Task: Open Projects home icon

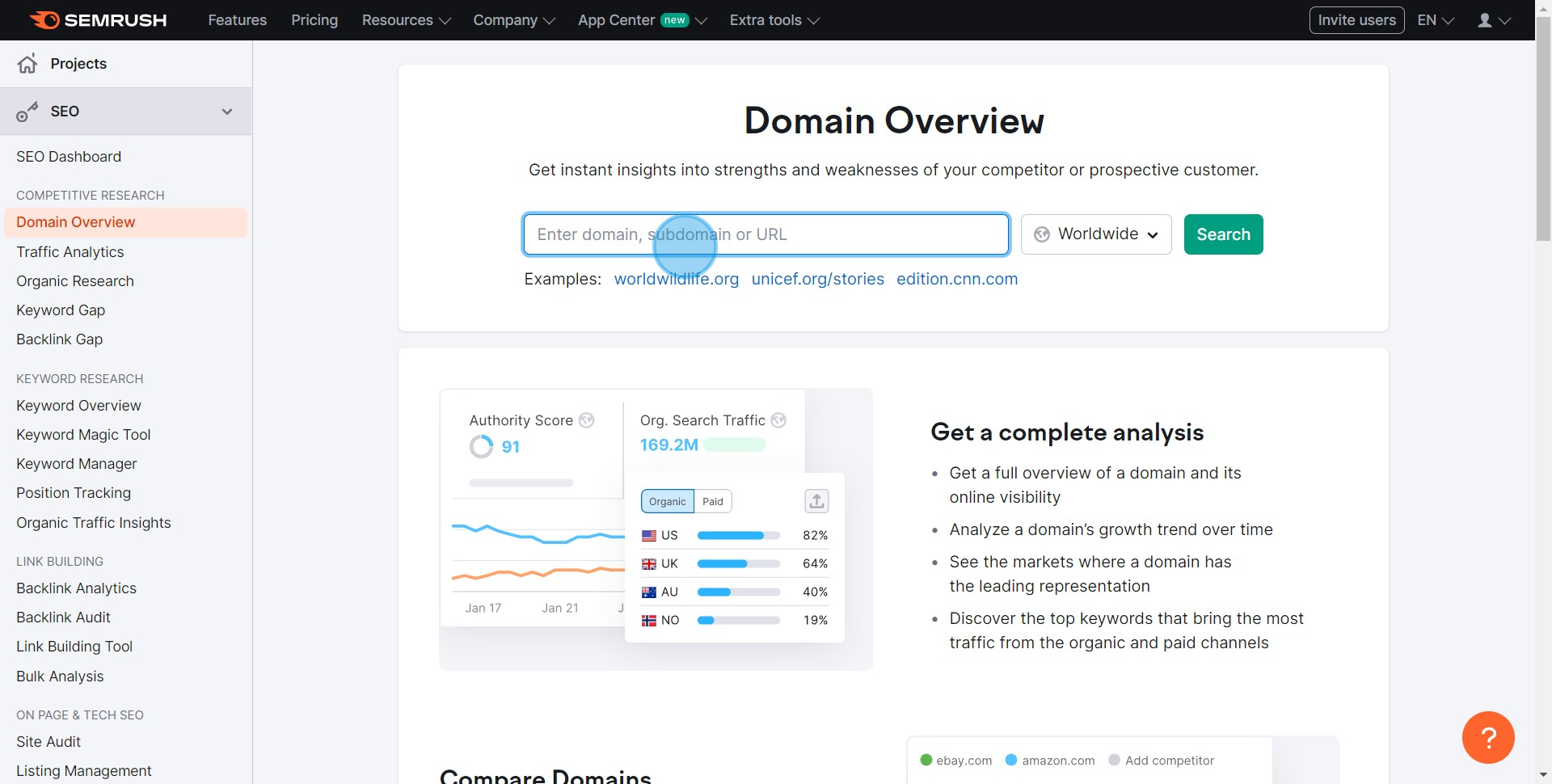Action: pos(27,64)
